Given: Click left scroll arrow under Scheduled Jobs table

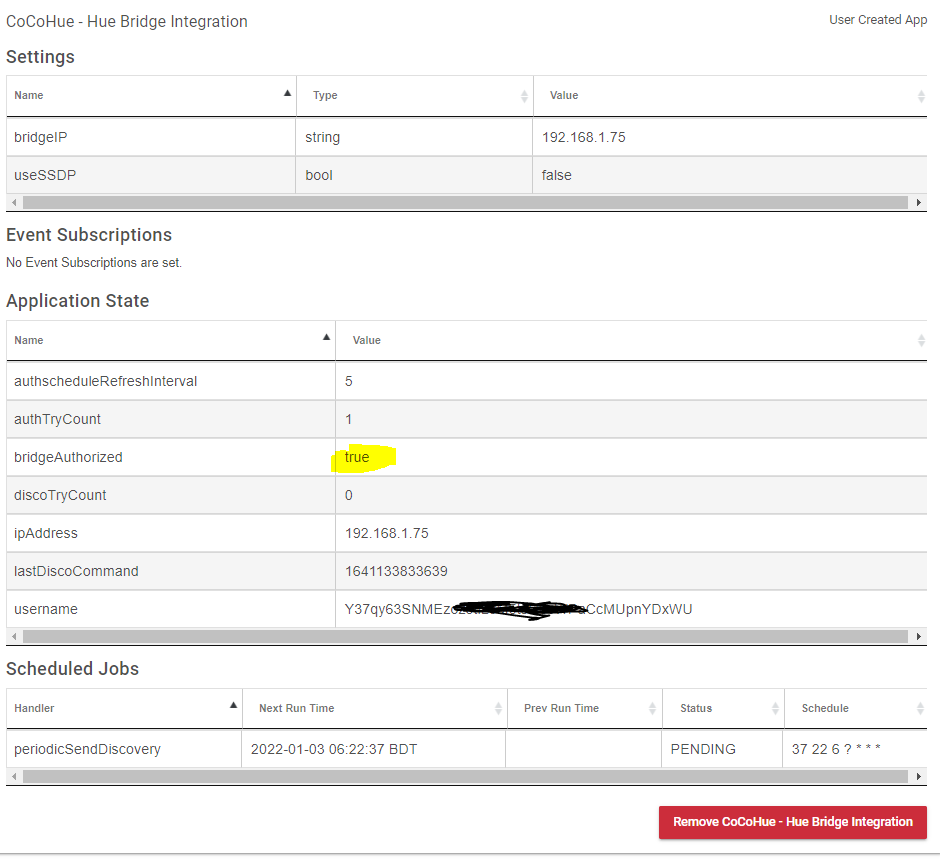Looking at the screenshot, I should click(x=14, y=777).
